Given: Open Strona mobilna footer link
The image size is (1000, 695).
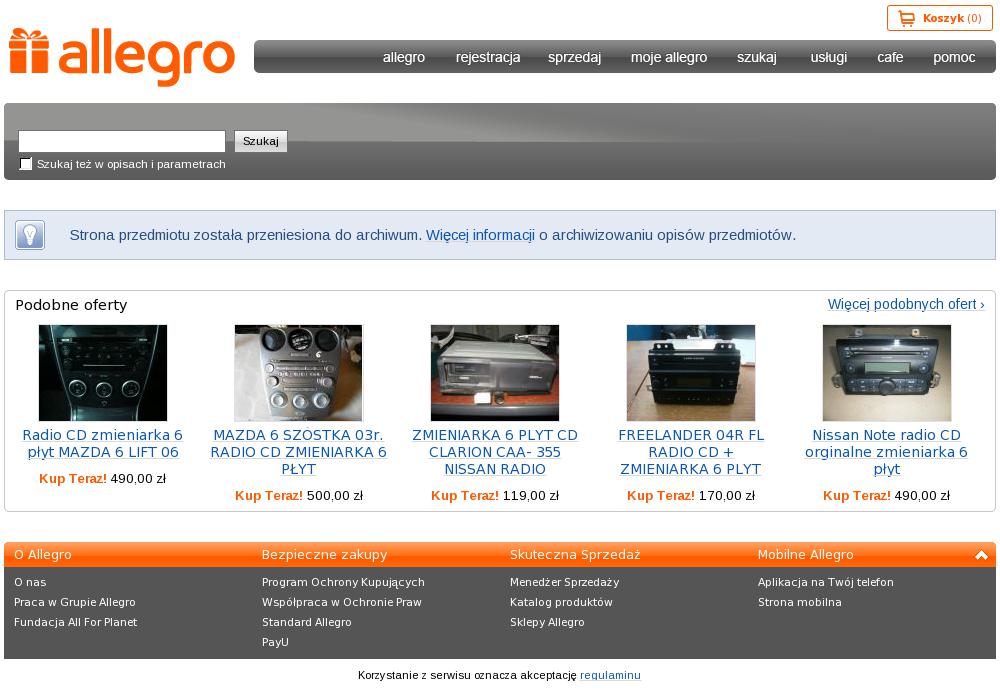Looking at the screenshot, I should (800, 602).
